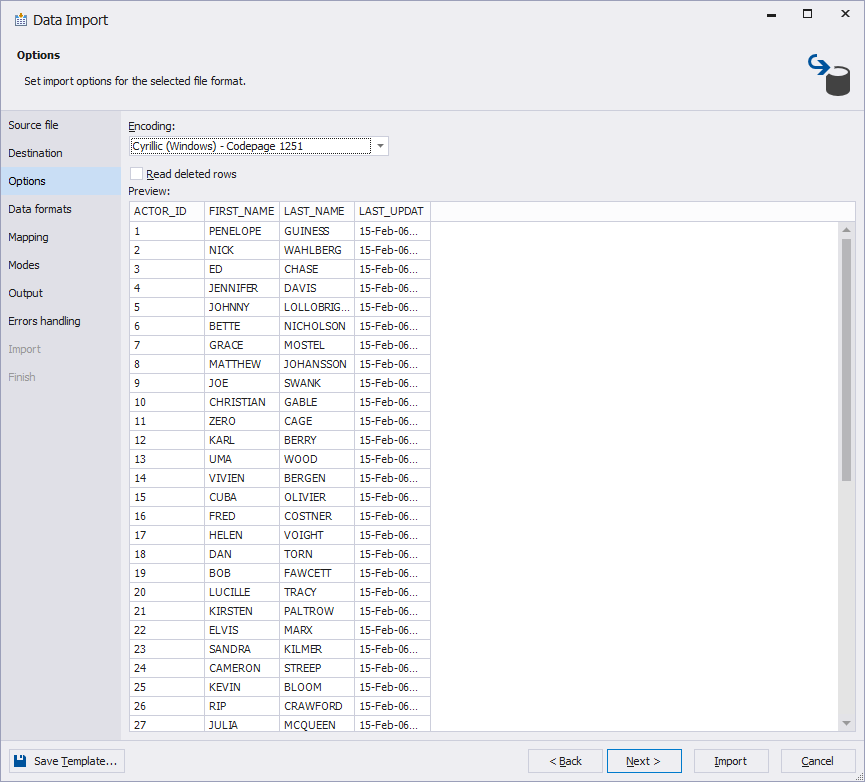Open the Encoding dropdown arrow
Screen dimensions: 865x782
380,146
